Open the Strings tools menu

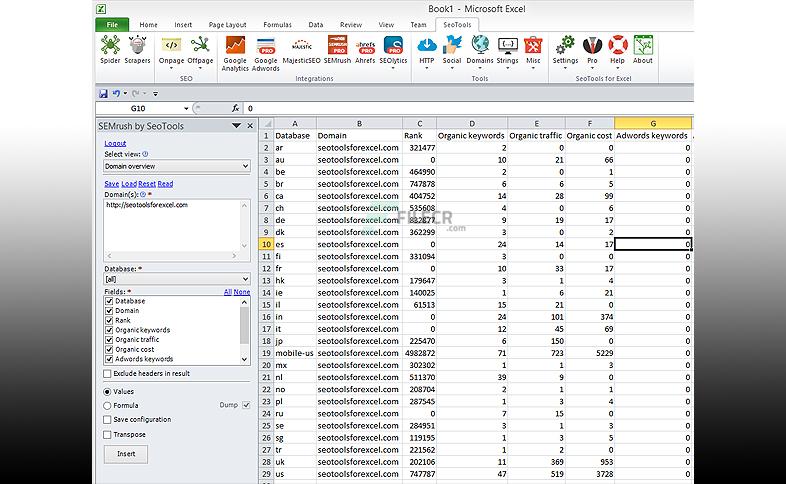pyautogui.click(x=507, y=52)
